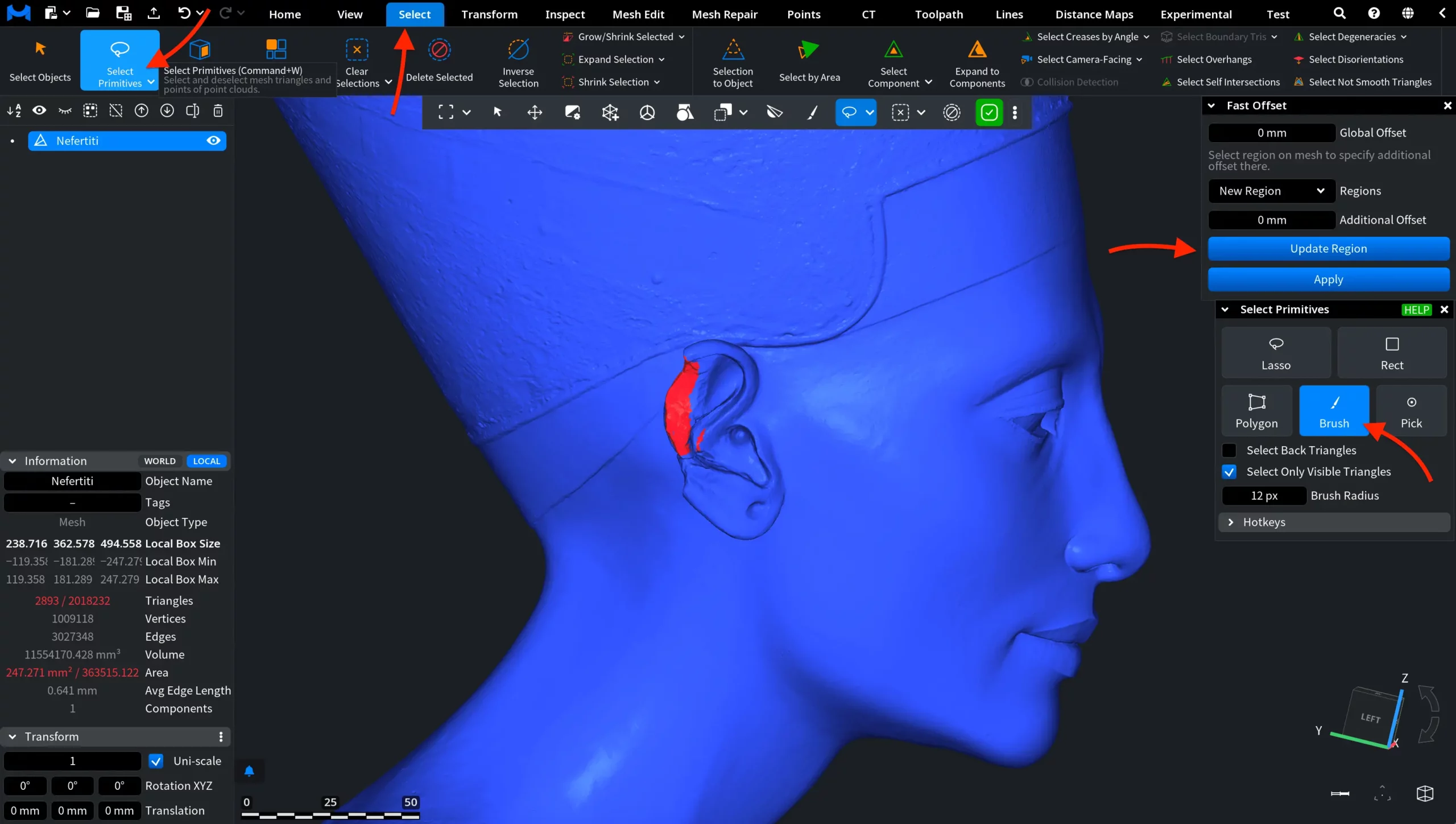This screenshot has width=1456, height=824.
Task: Toggle the Uni-scale checkbox
Action: (x=156, y=761)
